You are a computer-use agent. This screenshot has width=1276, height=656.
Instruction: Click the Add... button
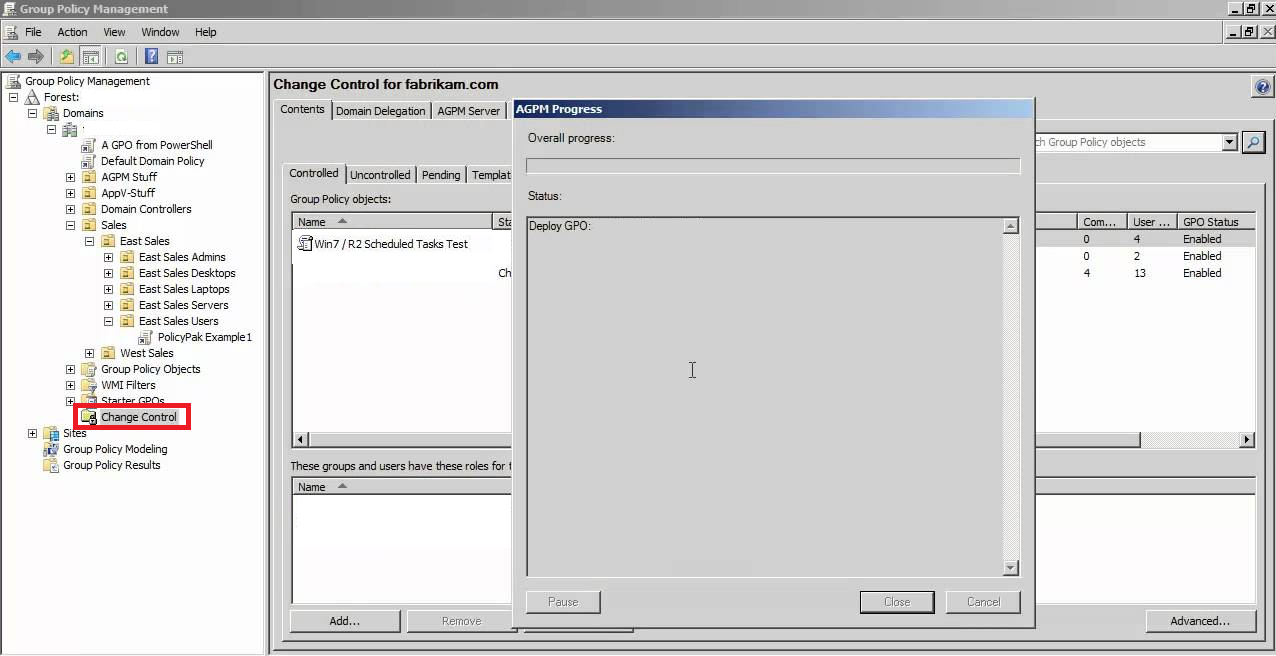click(x=345, y=621)
